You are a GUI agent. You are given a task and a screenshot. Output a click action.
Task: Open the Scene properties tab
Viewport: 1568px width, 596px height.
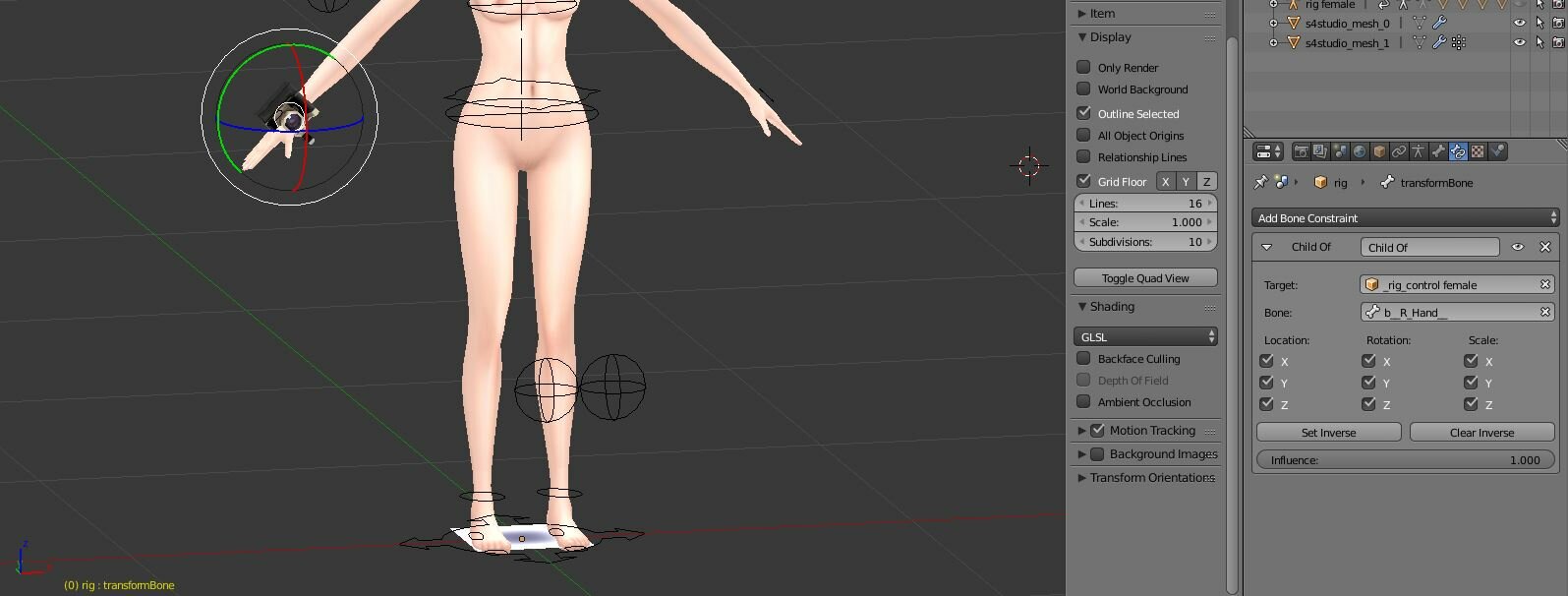point(1340,151)
